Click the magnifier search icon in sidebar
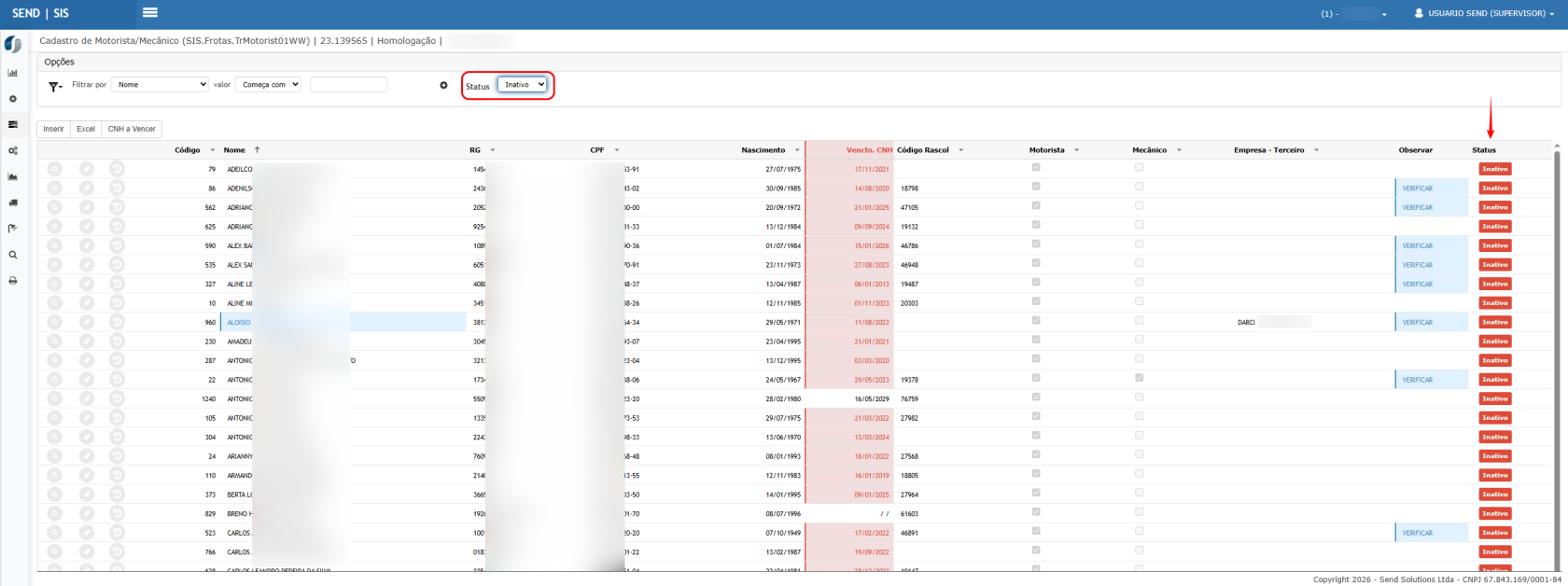This screenshot has width=1568, height=586. 13,255
